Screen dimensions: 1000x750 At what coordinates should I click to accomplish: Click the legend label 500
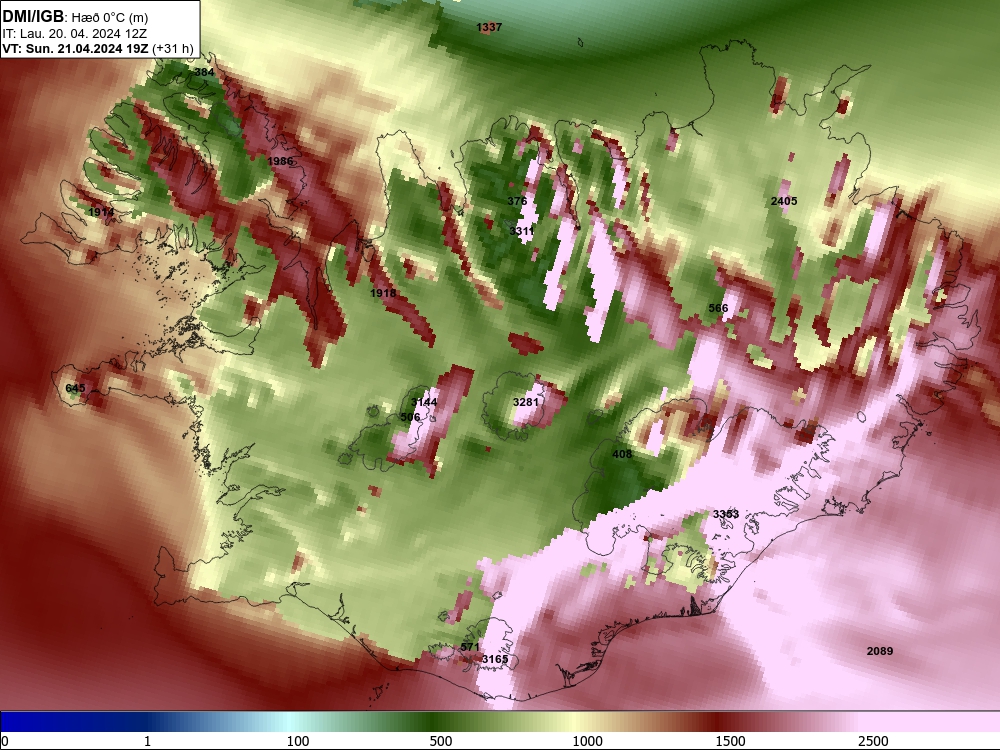click(x=441, y=741)
